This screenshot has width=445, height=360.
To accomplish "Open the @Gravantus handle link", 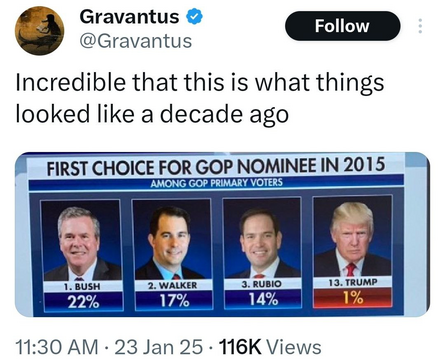I will [x=136, y=41].
